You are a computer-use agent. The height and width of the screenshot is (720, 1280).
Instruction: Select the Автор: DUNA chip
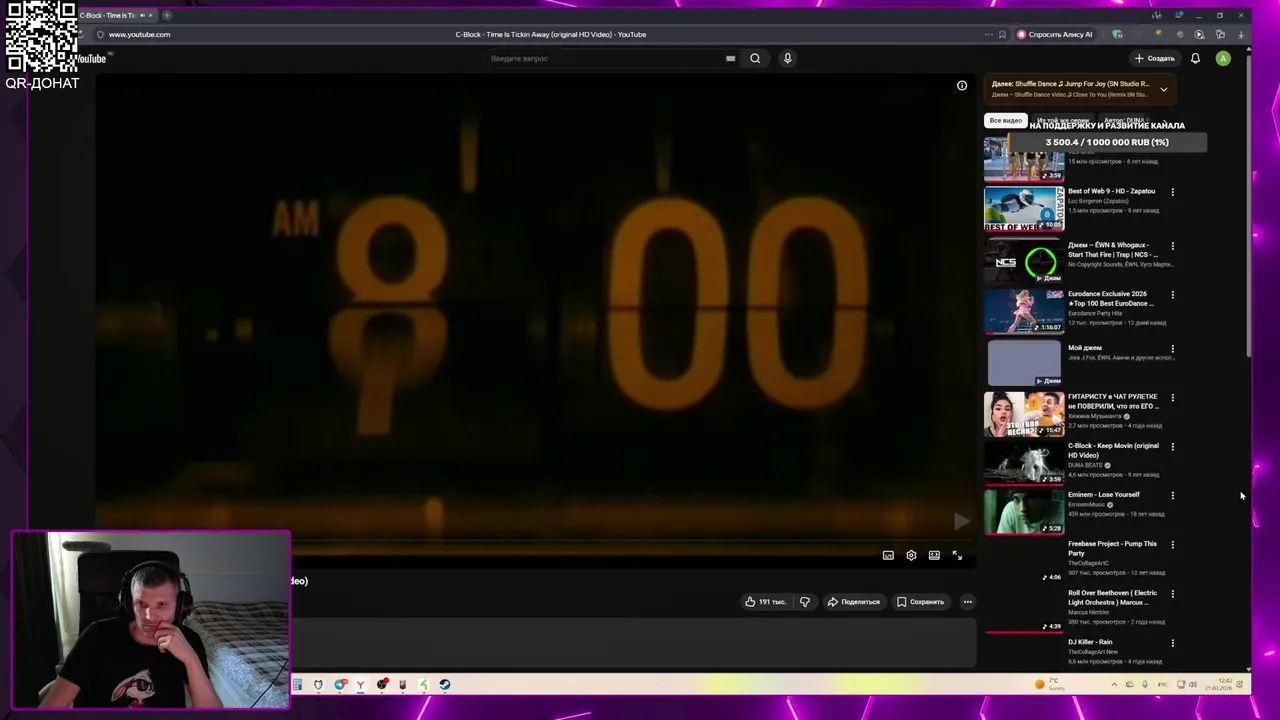[1125, 121]
